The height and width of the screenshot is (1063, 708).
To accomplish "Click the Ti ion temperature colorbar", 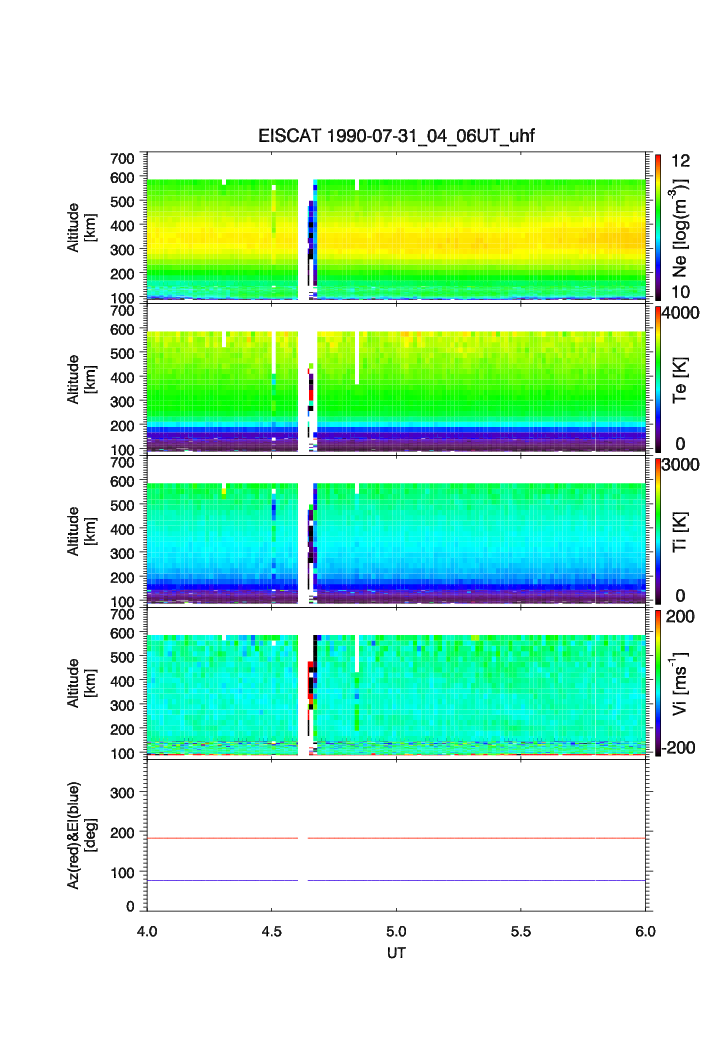I will [658, 530].
